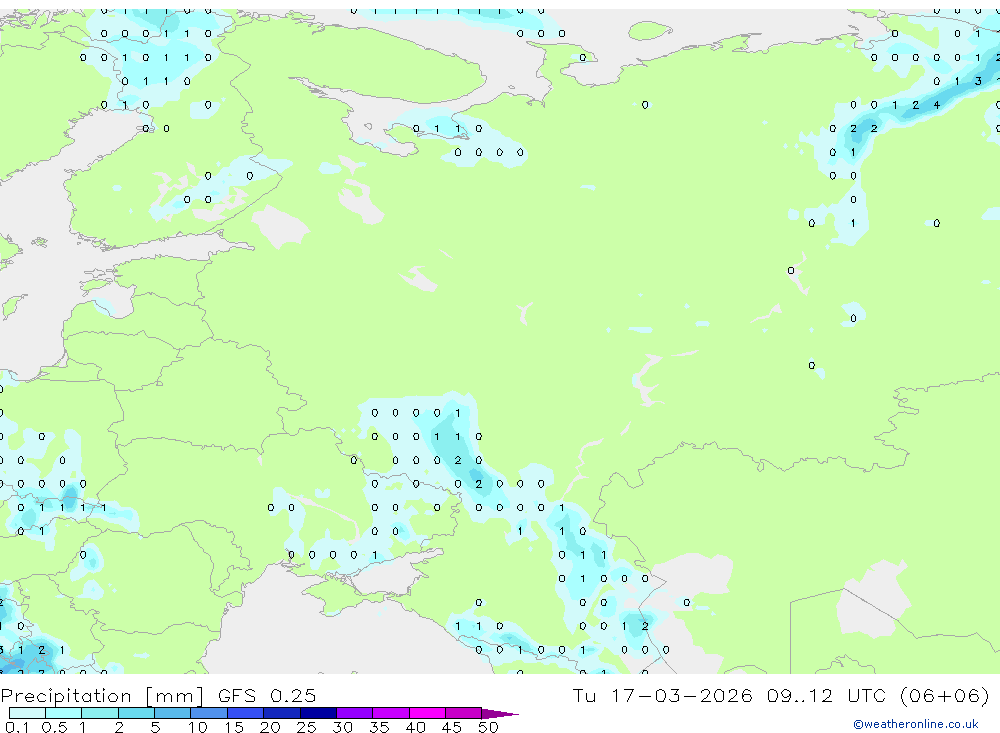Click the precipitation value '4' on map
The height and width of the screenshot is (733, 1000).
(937, 105)
